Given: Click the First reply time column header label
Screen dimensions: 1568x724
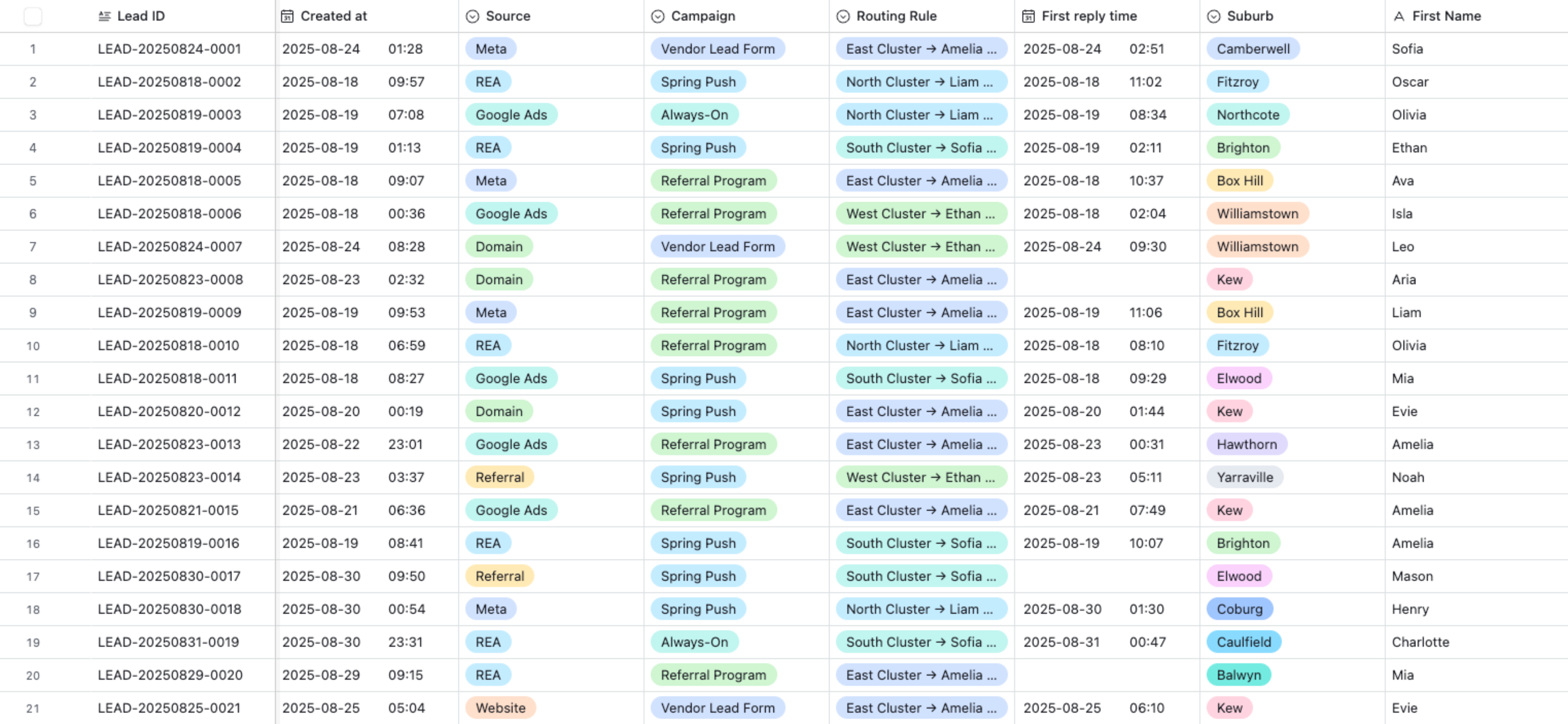Looking at the screenshot, I should click(1089, 16).
